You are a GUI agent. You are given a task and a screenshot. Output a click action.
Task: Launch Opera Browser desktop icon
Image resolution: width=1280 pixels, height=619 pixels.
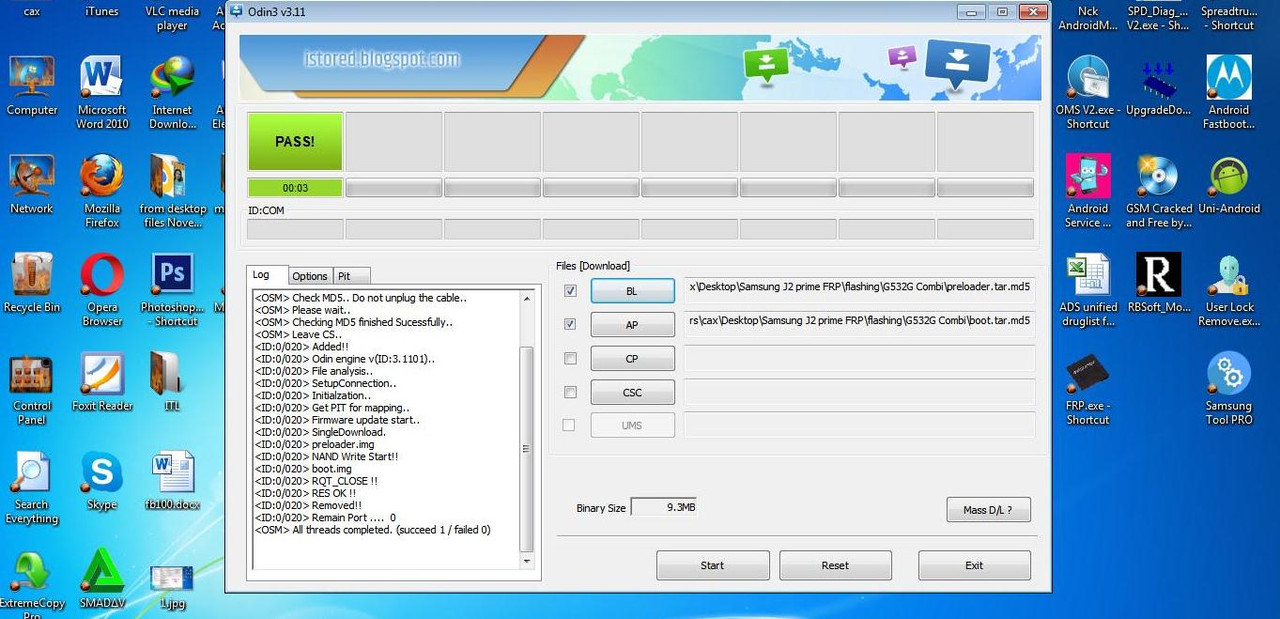point(102,290)
